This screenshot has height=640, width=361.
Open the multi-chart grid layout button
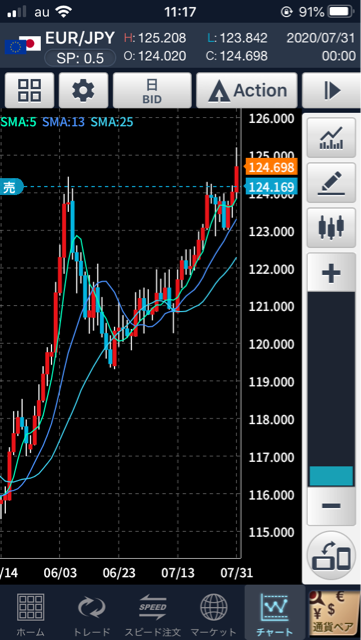tap(29, 90)
